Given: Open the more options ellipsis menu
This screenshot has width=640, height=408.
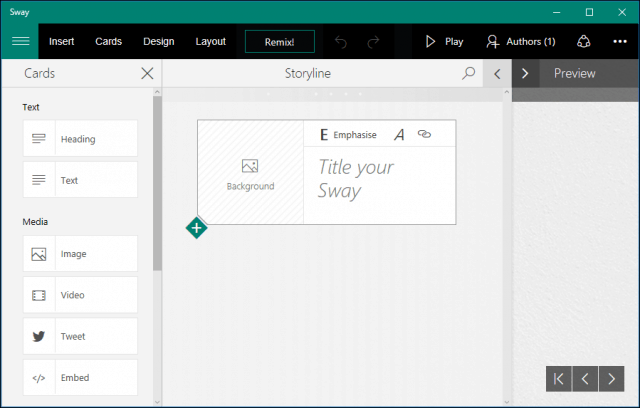Looking at the screenshot, I should [x=620, y=42].
